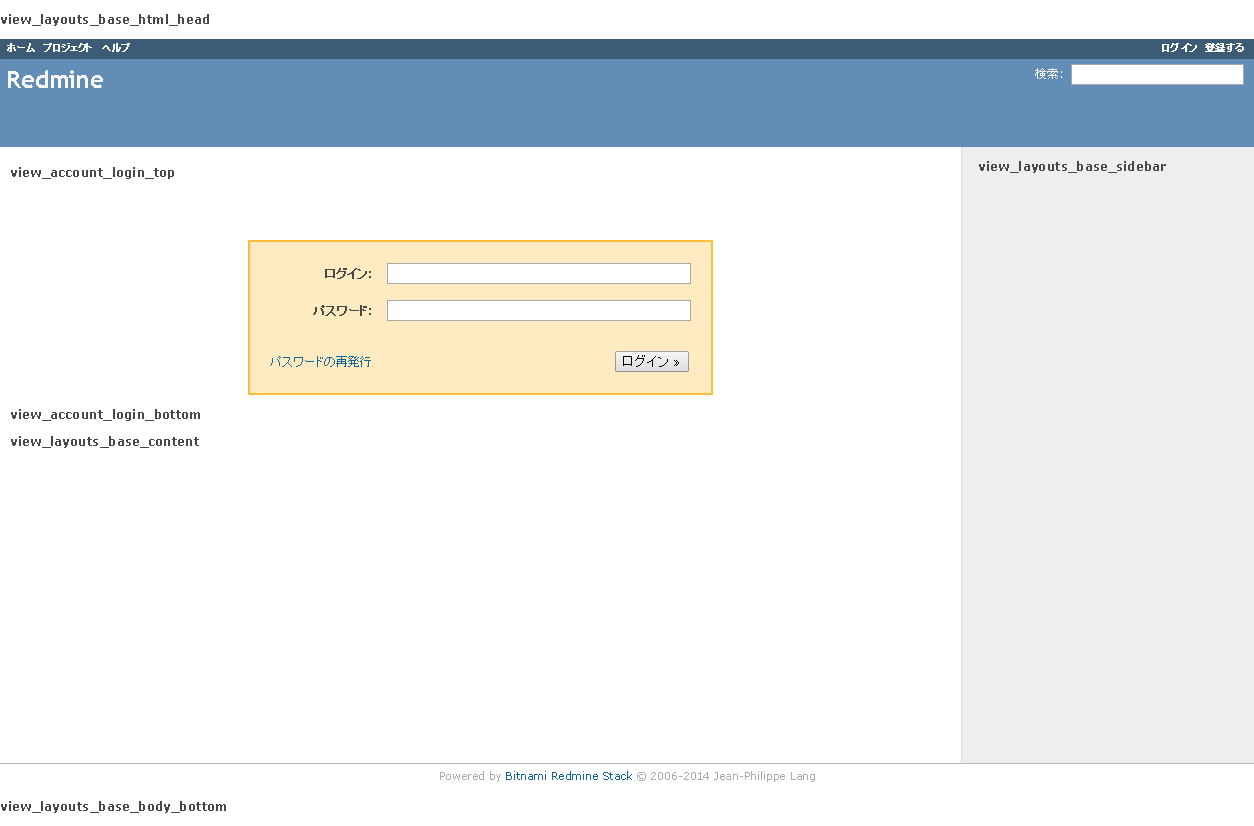Open the プロジェクト (Projects) menu

[x=65, y=47]
